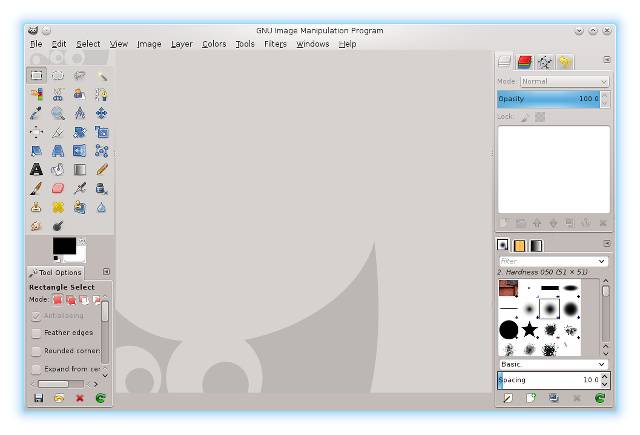Select the Perspective tool
640x435 pixels.
click(58, 151)
